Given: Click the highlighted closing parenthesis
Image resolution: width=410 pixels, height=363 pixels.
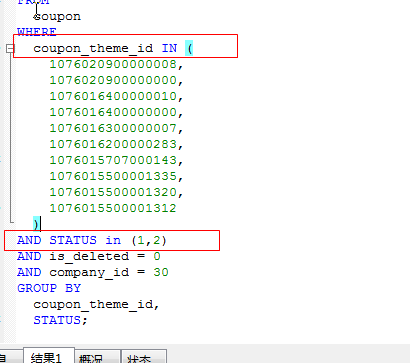Looking at the screenshot, I should 36,224.
